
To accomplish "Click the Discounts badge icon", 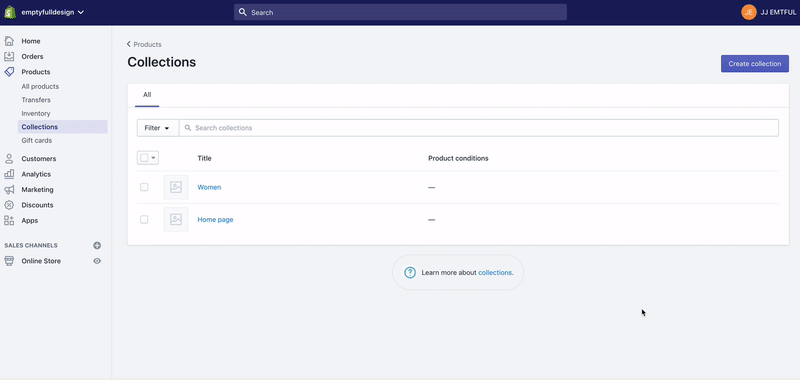I will point(9,205).
